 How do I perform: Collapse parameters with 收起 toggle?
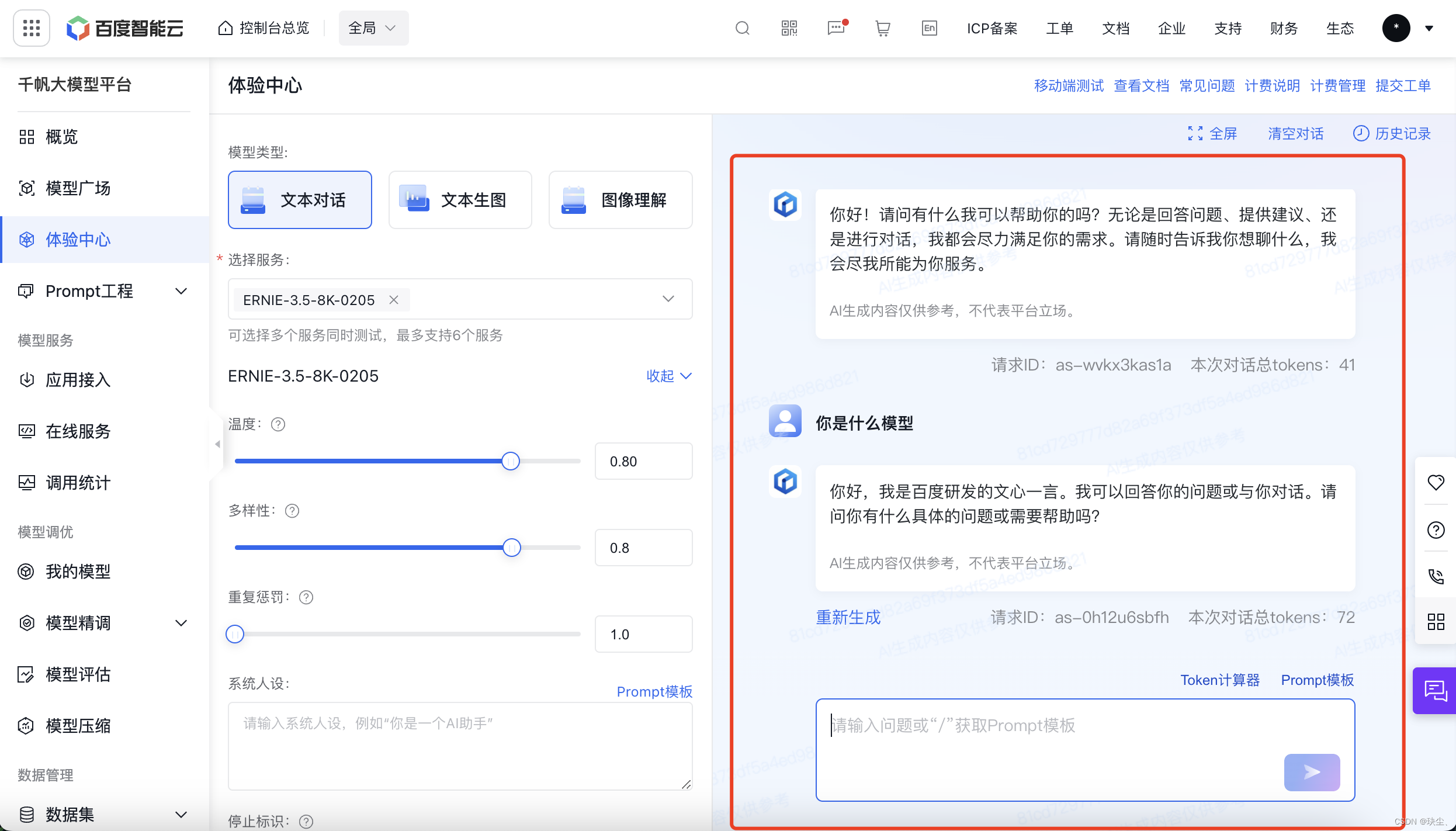pos(668,376)
